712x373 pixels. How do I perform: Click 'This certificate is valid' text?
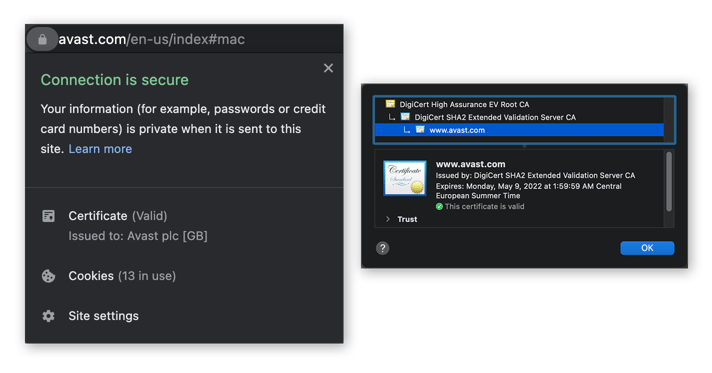(485, 207)
